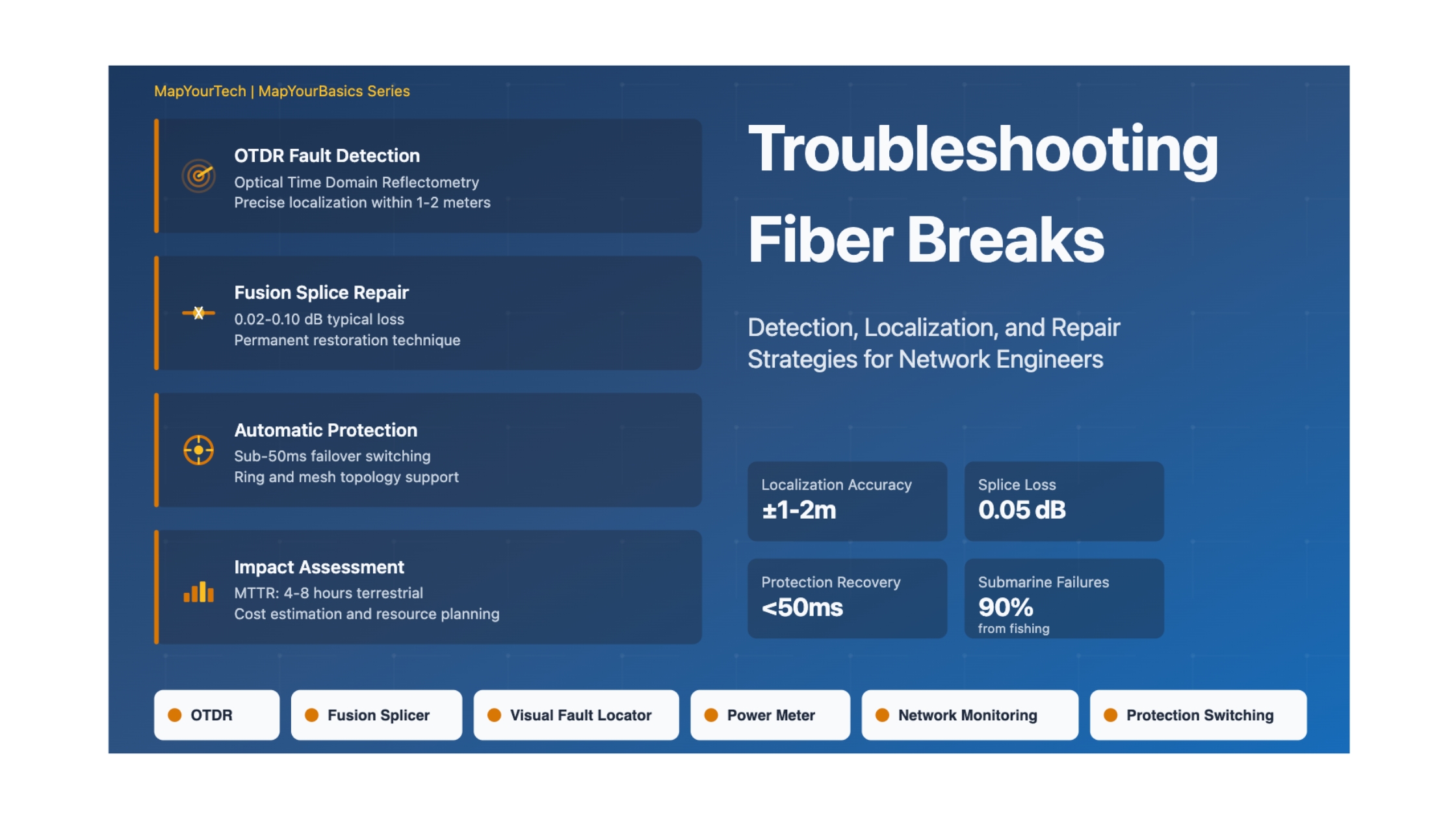Click the Fusion Splice Repair splice icon
This screenshot has width=1456, height=819.
198,313
